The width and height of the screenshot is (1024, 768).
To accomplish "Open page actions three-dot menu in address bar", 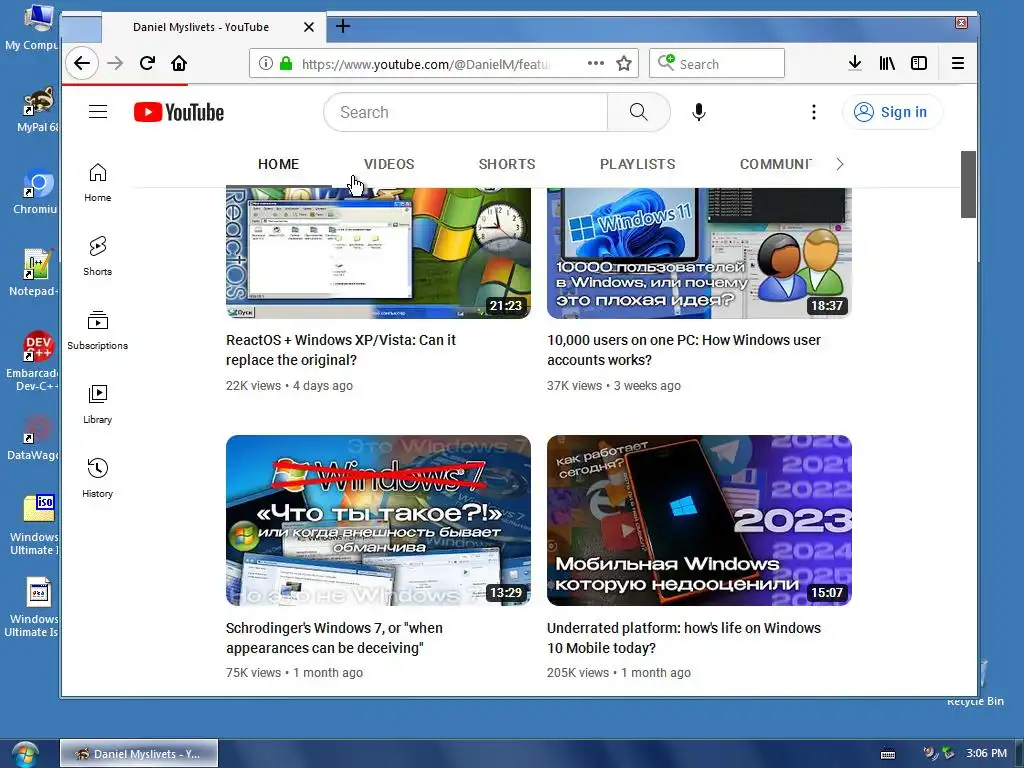I will (x=596, y=63).
